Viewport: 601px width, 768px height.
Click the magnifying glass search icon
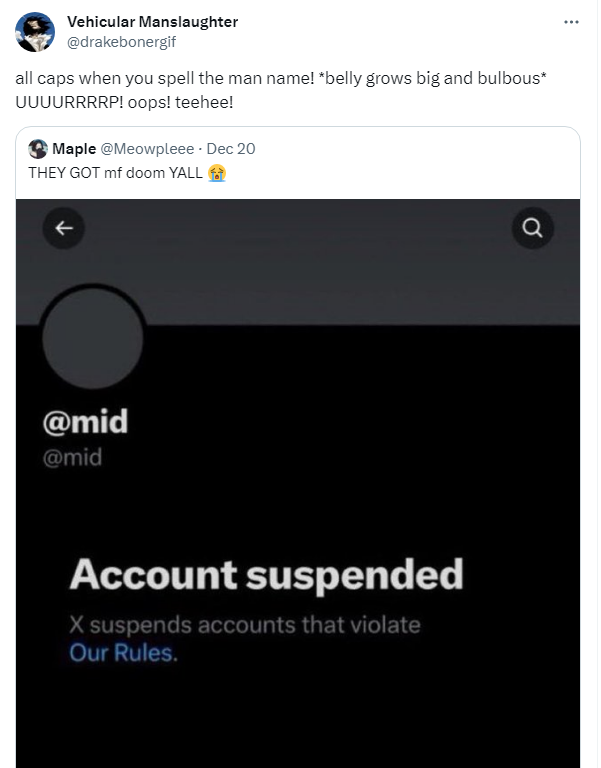click(x=532, y=229)
